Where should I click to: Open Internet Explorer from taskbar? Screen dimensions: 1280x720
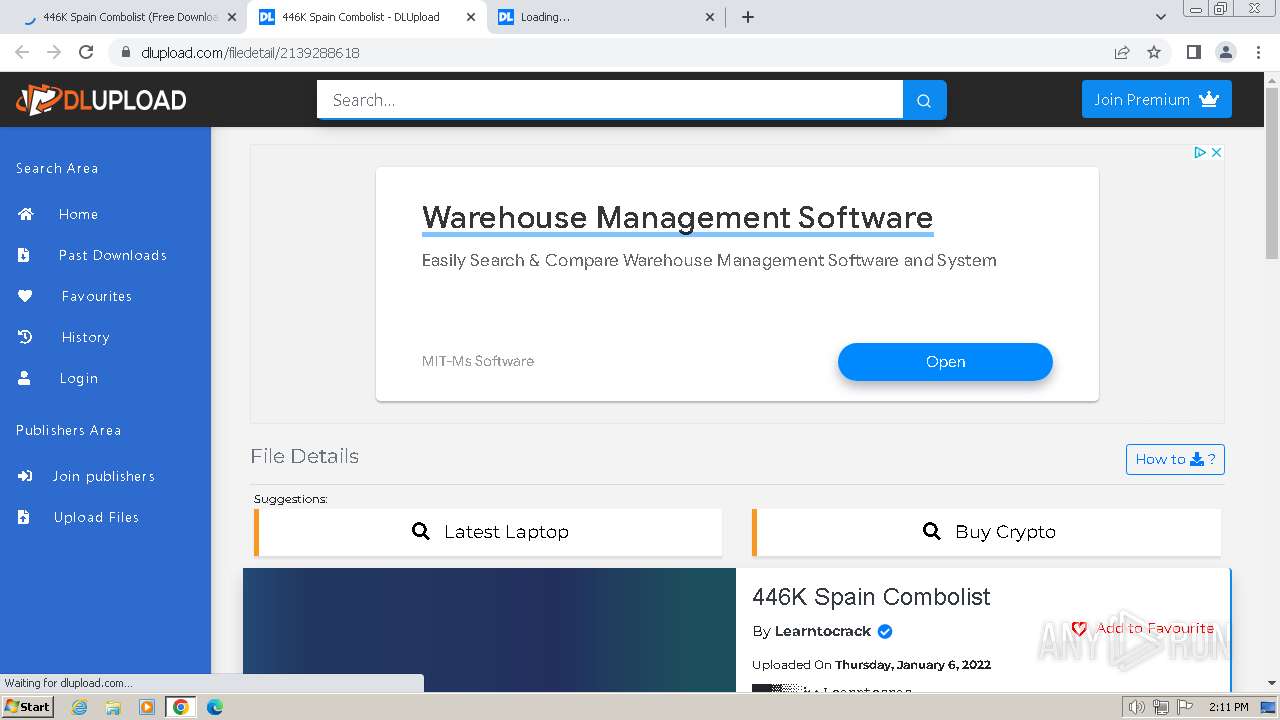pyautogui.click(x=80, y=707)
